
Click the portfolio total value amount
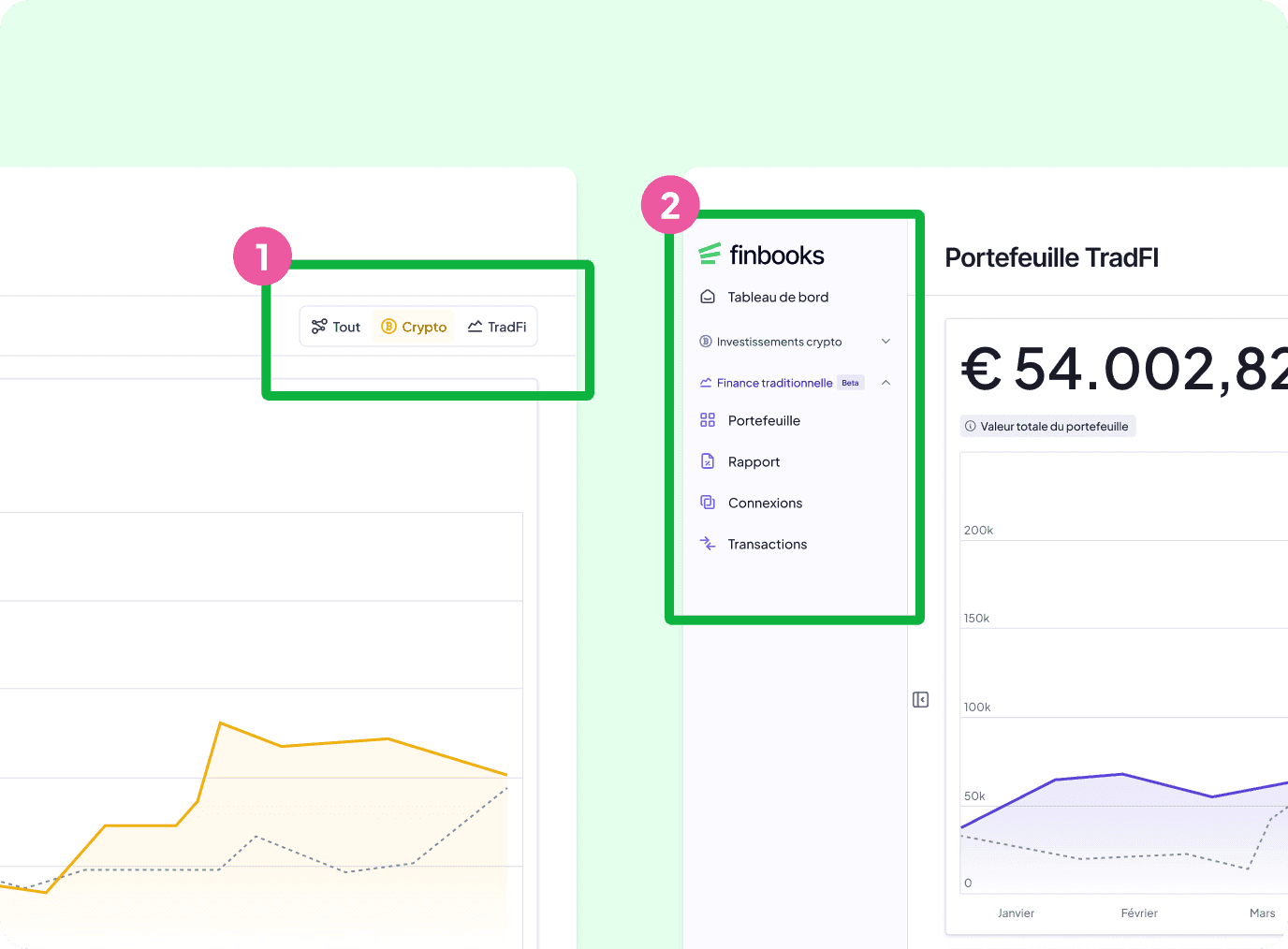click(x=1124, y=369)
